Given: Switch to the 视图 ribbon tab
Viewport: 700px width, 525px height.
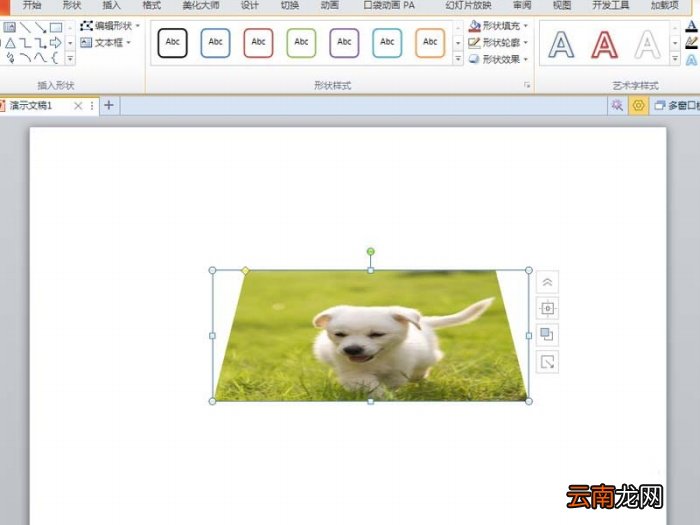Looking at the screenshot, I should 562,5.
